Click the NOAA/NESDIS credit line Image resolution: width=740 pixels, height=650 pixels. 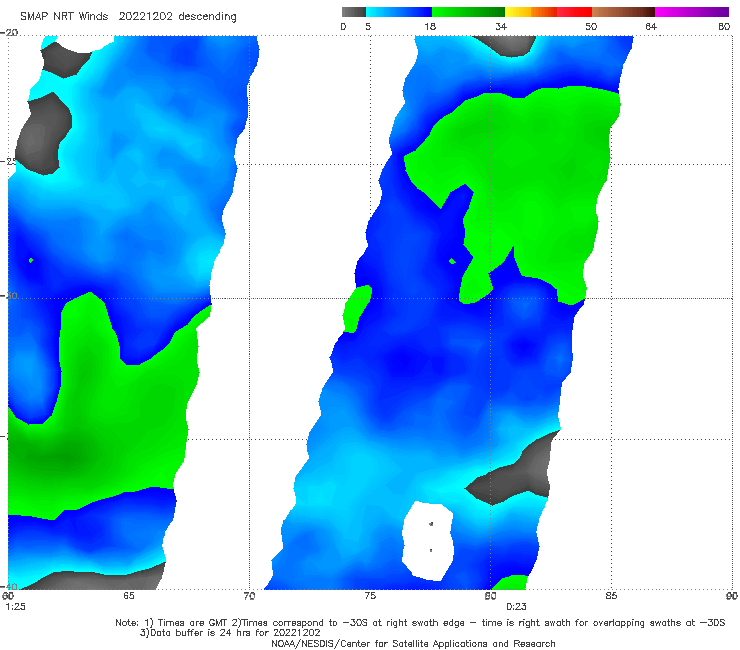pyautogui.click(x=413, y=644)
